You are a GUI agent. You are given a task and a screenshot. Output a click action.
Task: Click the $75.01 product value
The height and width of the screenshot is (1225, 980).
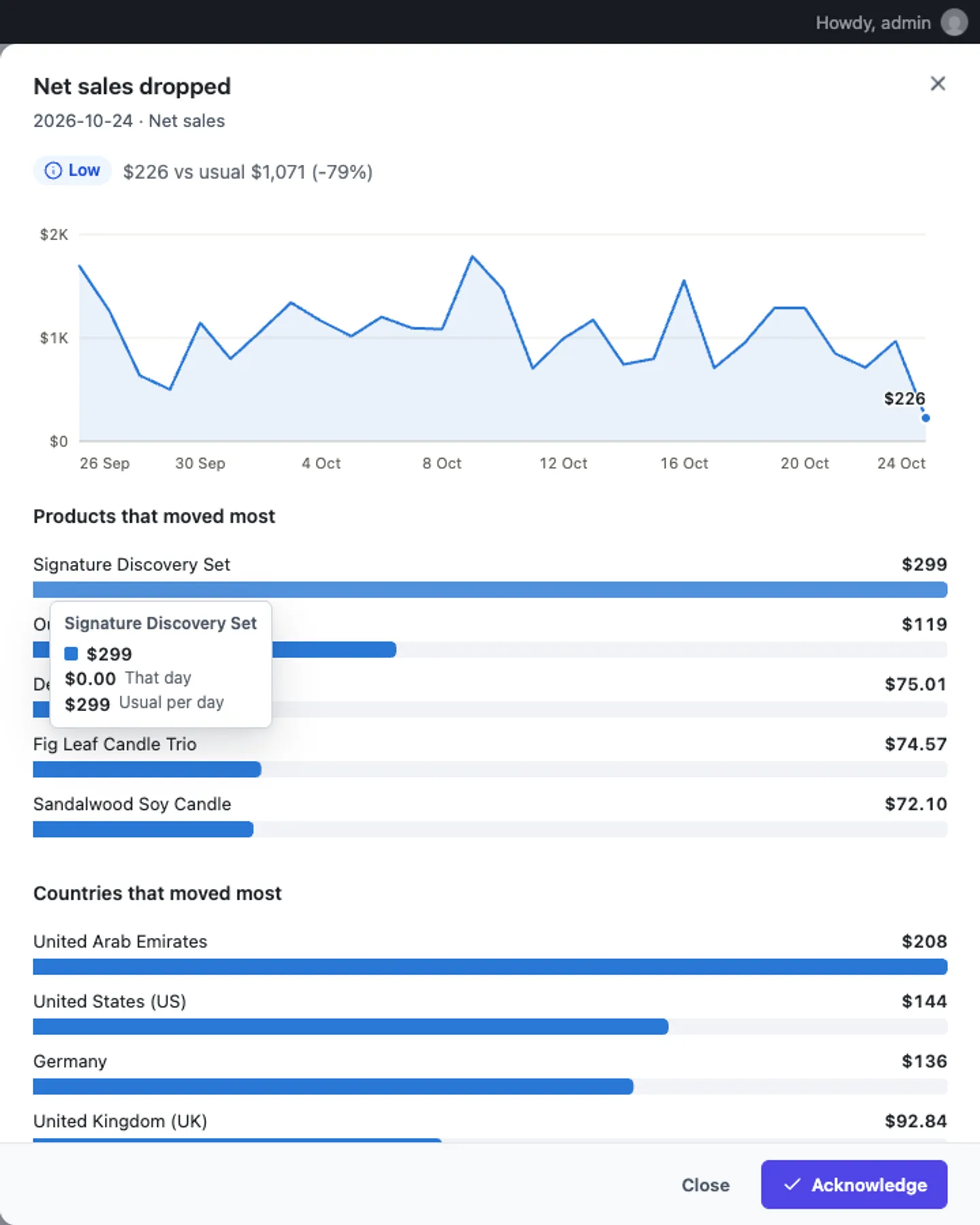(915, 684)
